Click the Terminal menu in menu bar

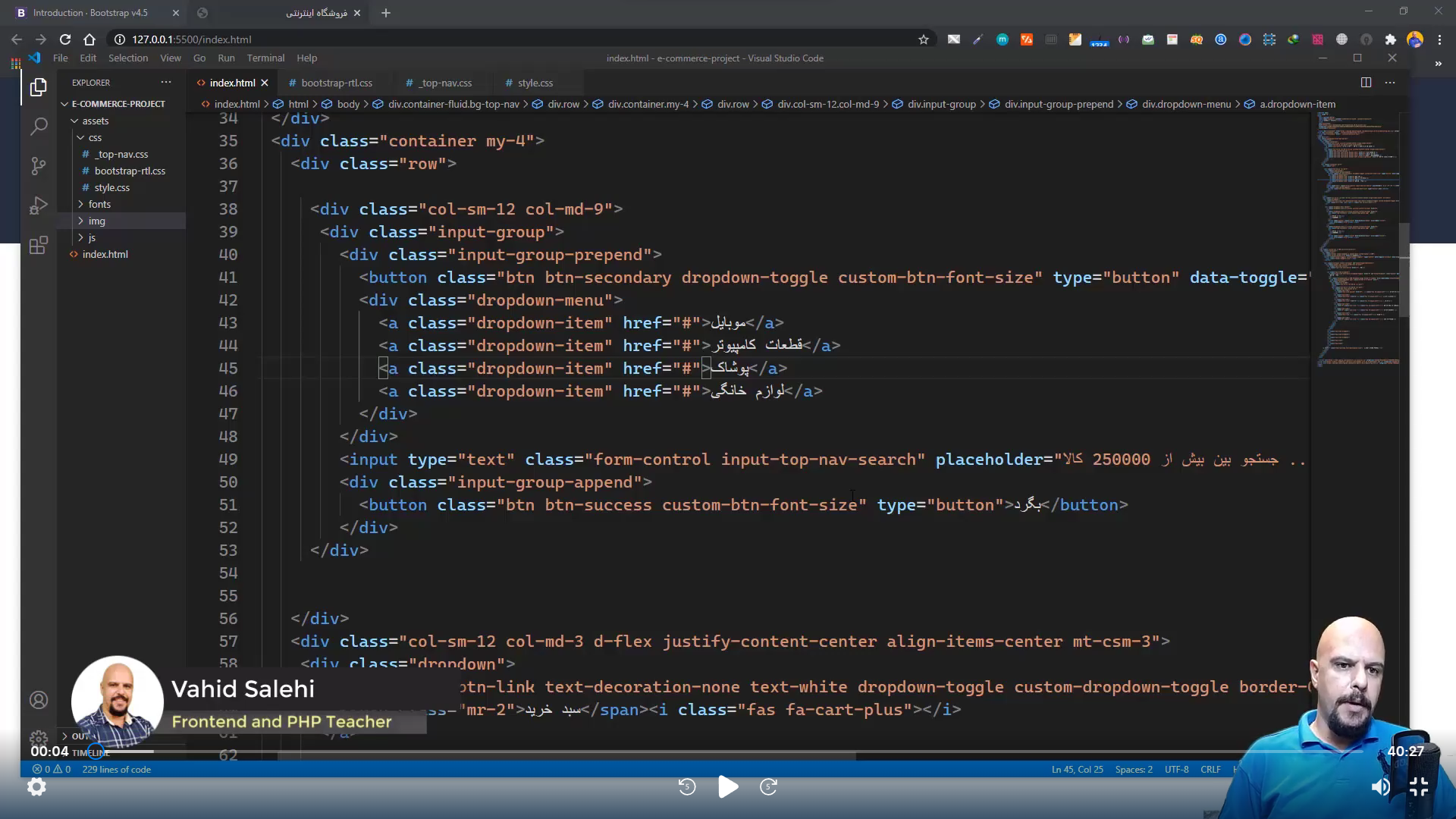(x=265, y=58)
